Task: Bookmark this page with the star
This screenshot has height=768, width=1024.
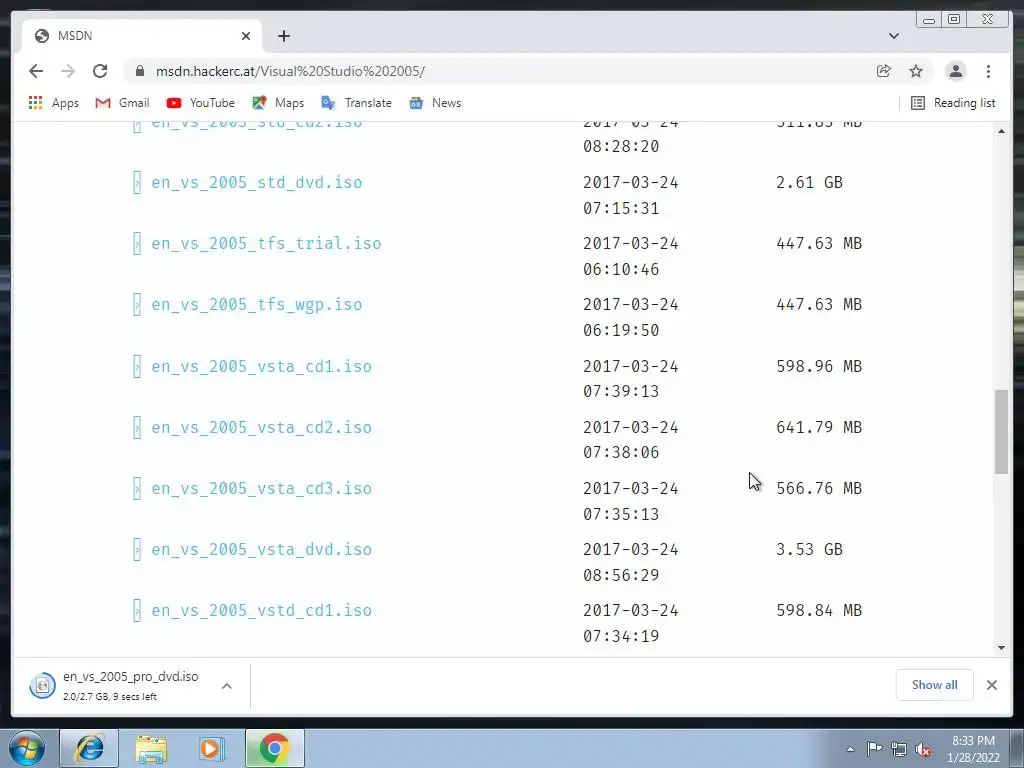Action: (x=916, y=71)
